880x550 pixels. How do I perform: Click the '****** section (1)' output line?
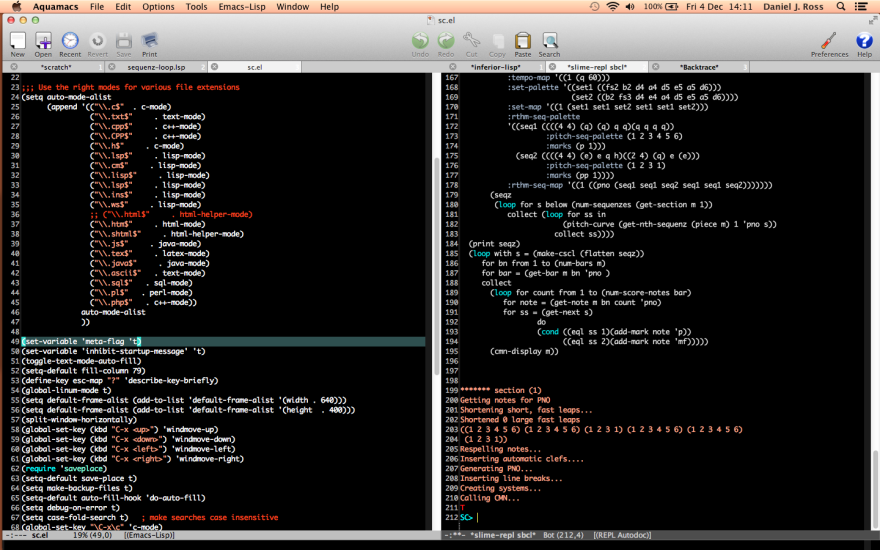tap(501, 390)
